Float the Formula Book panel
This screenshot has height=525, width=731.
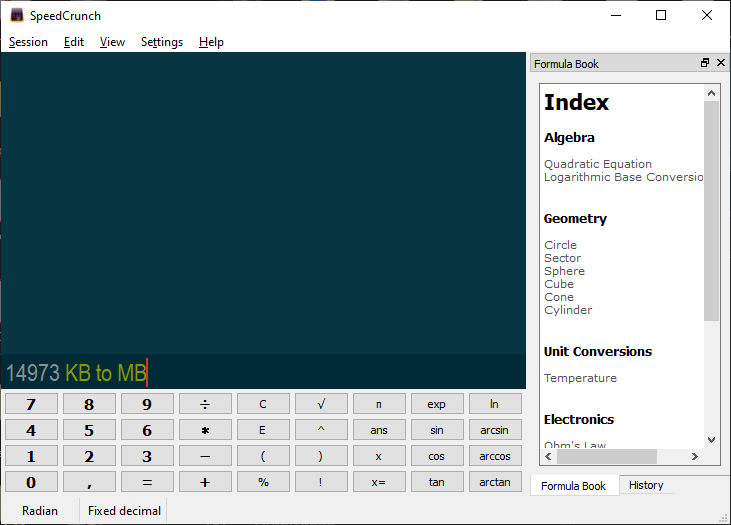(x=705, y=62)
